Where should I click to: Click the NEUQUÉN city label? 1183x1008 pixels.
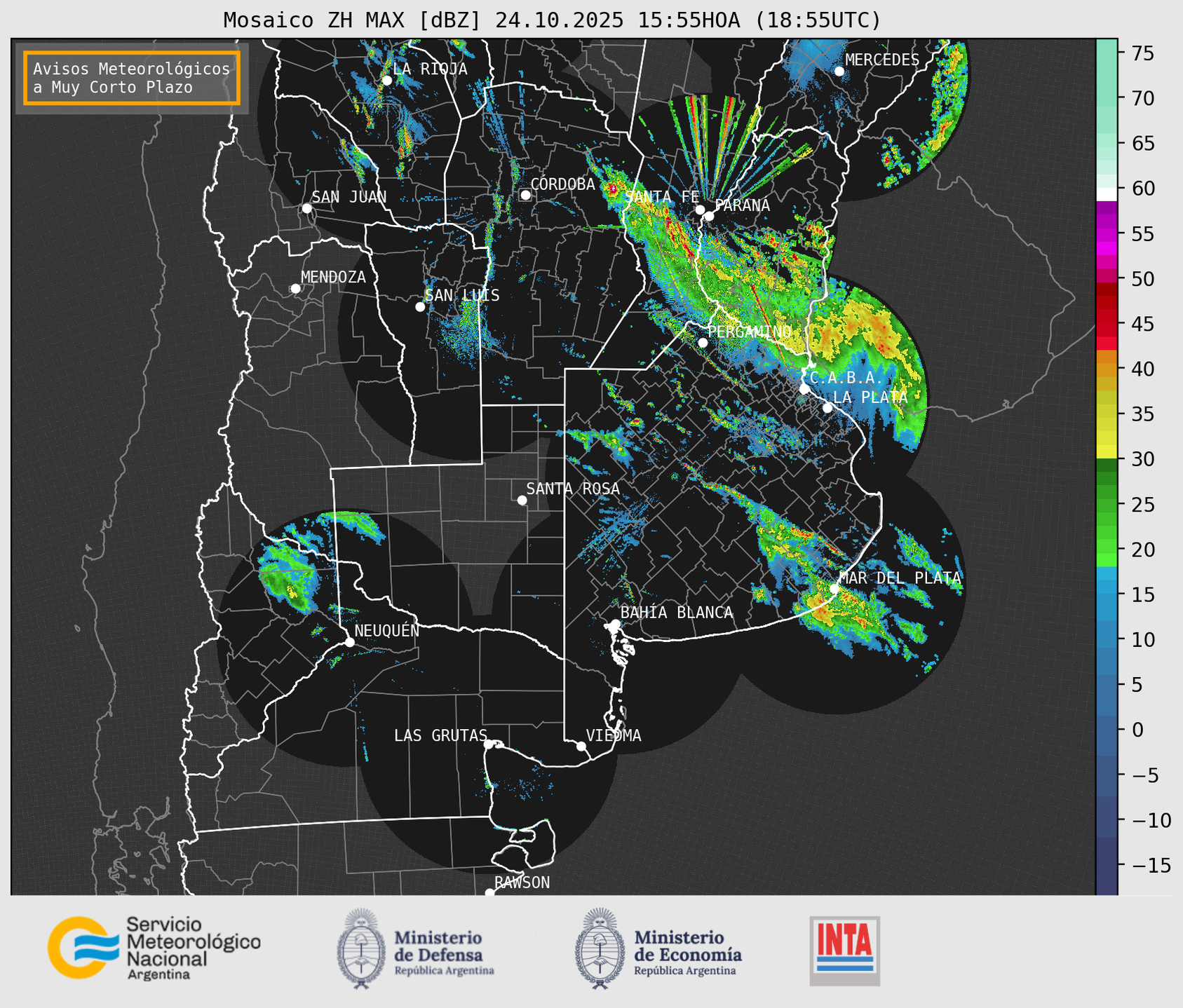(x=387, y=631)
